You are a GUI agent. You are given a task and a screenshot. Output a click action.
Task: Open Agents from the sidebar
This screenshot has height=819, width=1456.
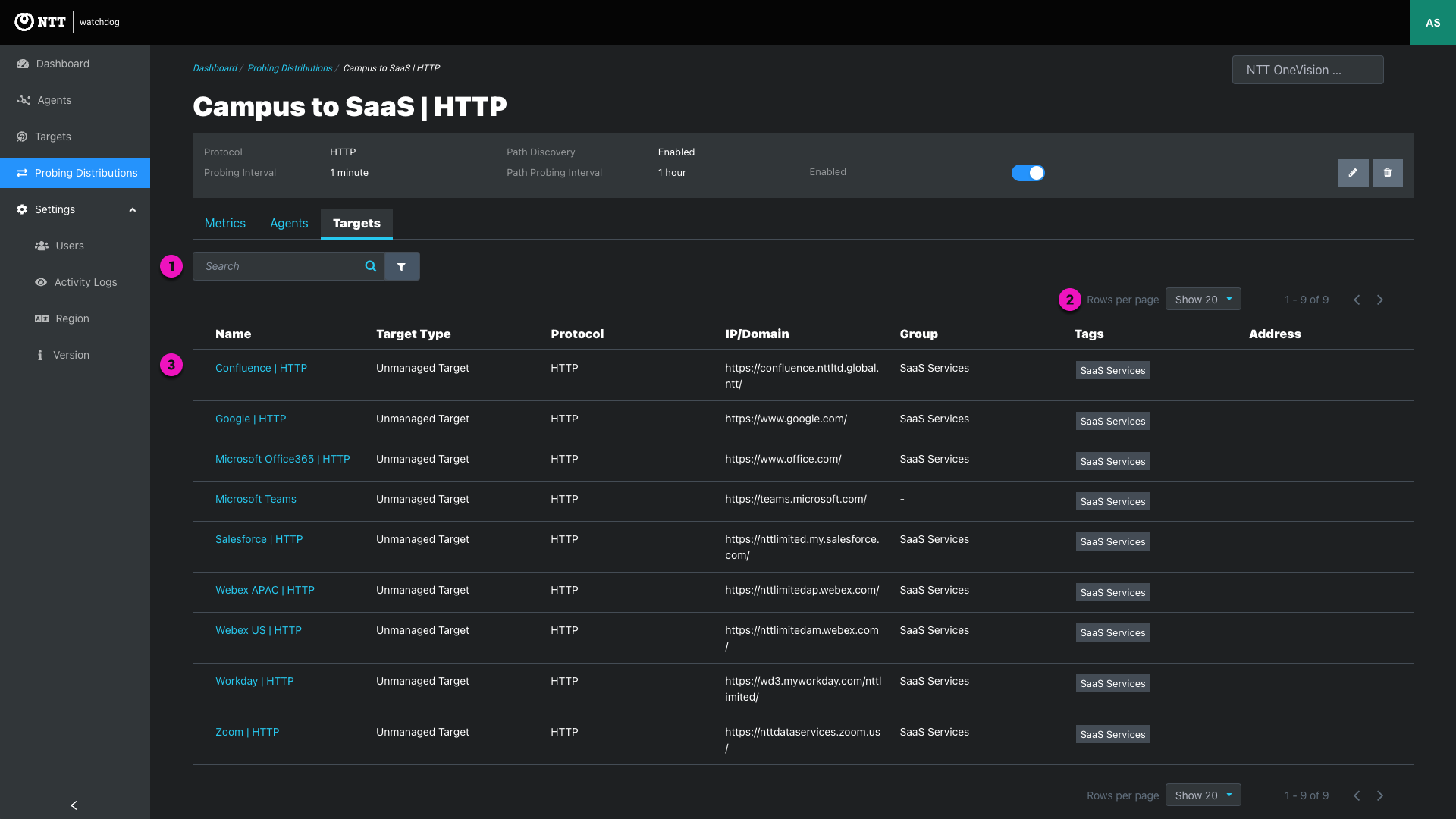coord(75,100)
